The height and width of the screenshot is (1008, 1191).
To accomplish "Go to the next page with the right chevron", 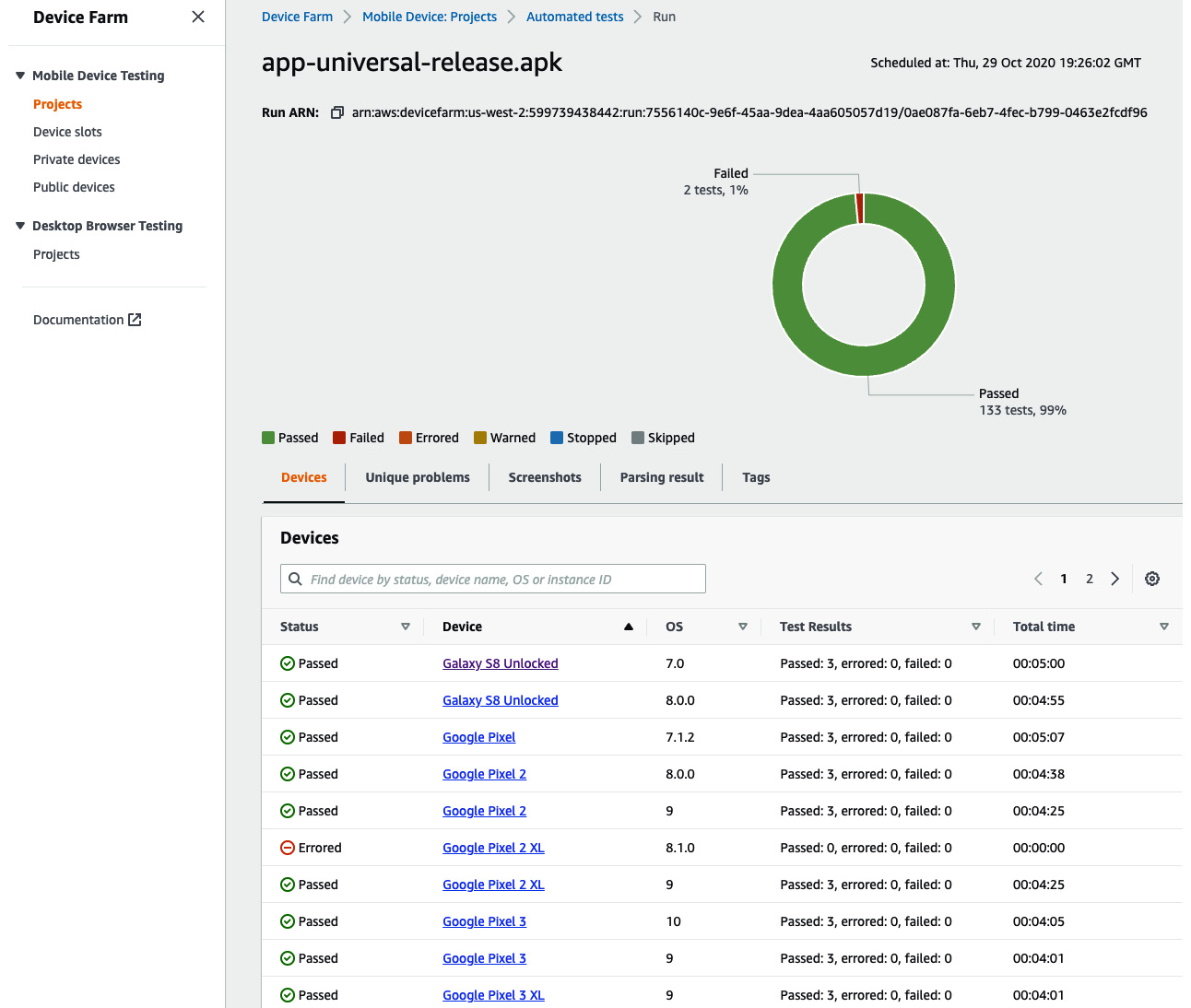I will pos(1115,578).
